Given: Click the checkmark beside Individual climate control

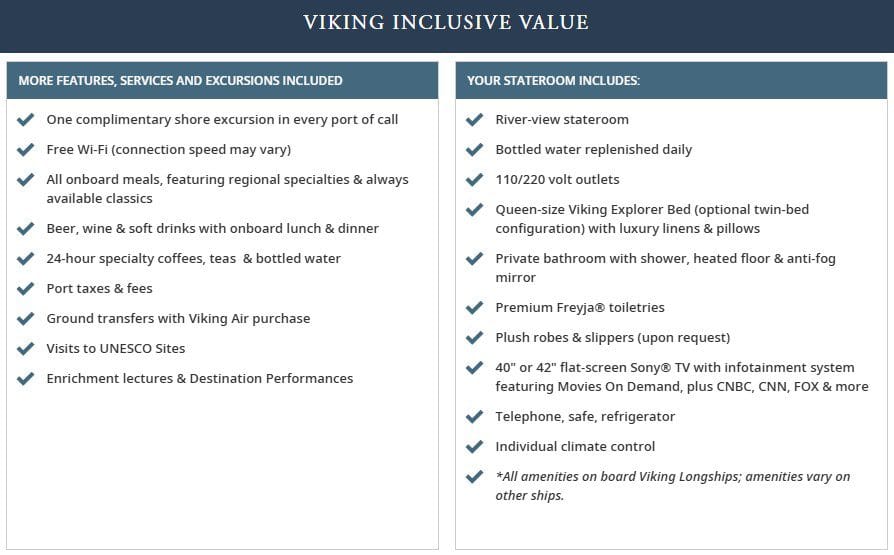Looking at the screenshot, I should click(x=475, y=447).
